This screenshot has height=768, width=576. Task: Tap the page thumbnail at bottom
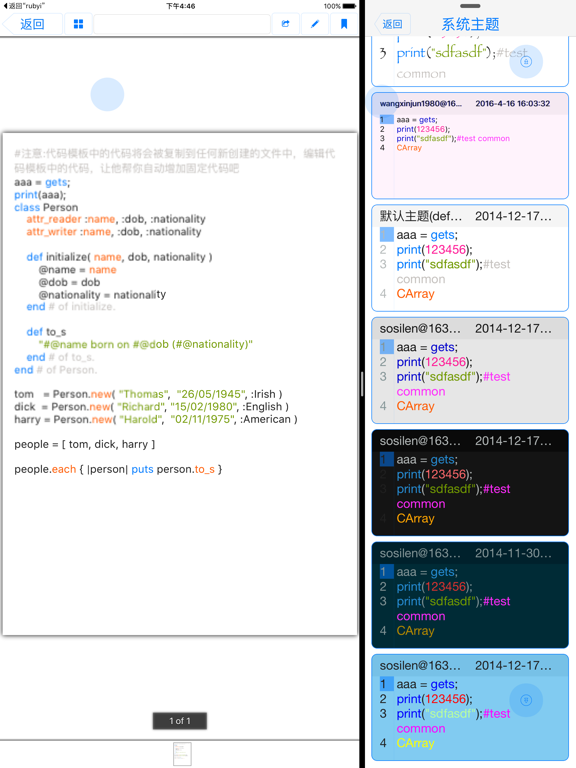coord(182,754)
